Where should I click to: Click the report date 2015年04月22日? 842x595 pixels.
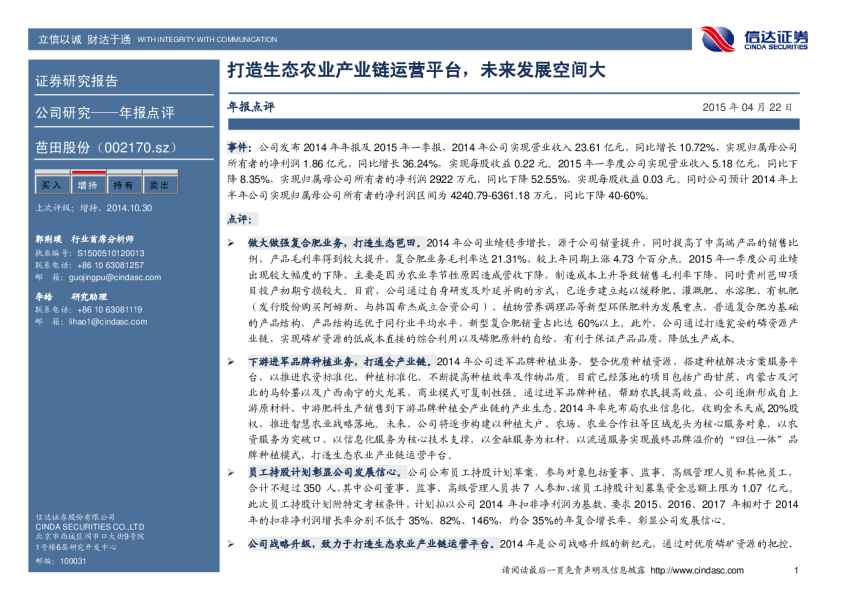tap(747, 106)
